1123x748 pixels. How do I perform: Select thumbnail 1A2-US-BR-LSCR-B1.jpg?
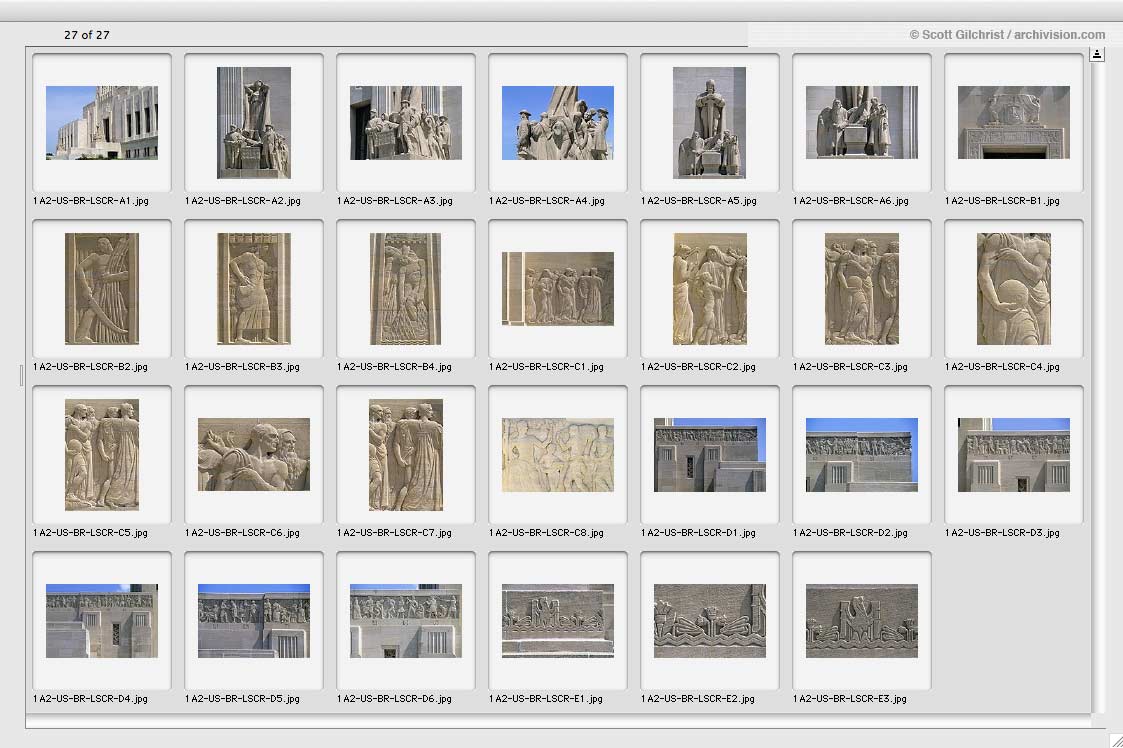click(1013, 123)
